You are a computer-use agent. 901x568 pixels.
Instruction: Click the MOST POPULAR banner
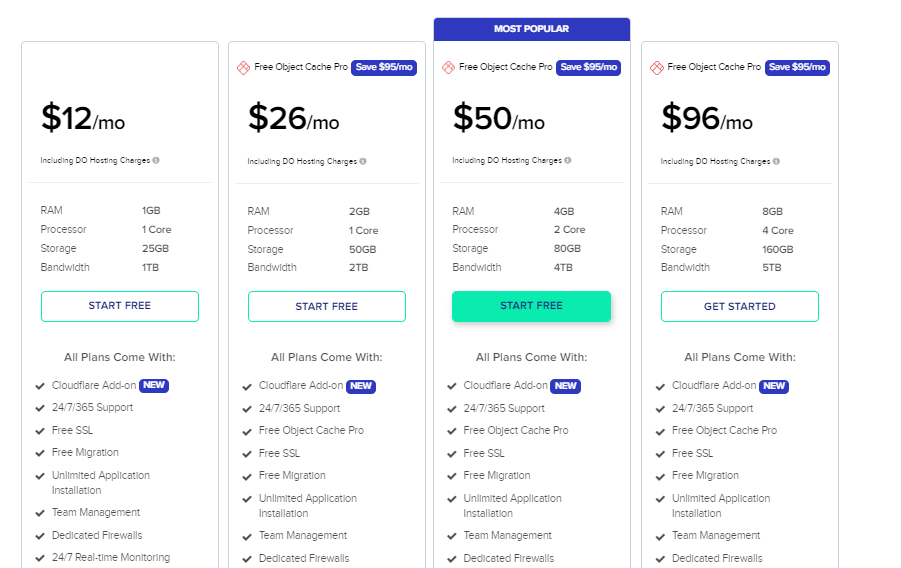pos(532,29)
